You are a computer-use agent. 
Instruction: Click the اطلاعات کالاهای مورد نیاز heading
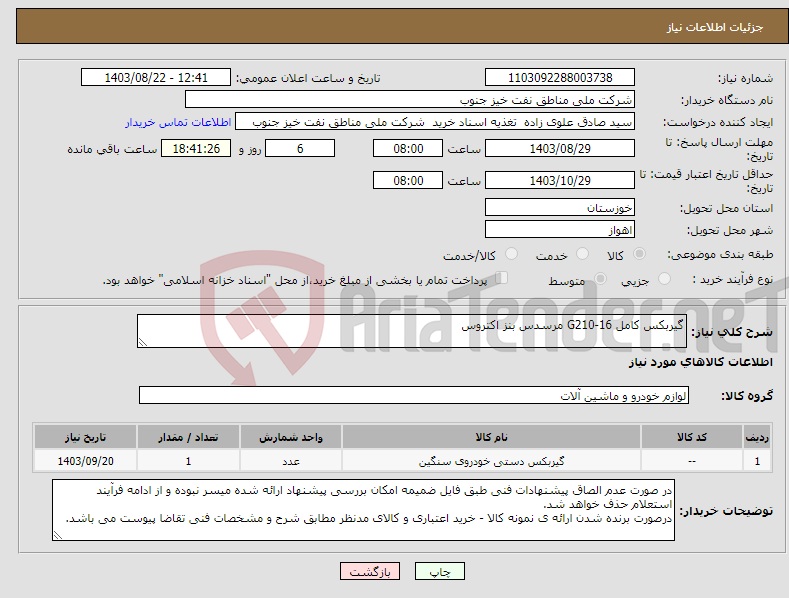[700, 362]
